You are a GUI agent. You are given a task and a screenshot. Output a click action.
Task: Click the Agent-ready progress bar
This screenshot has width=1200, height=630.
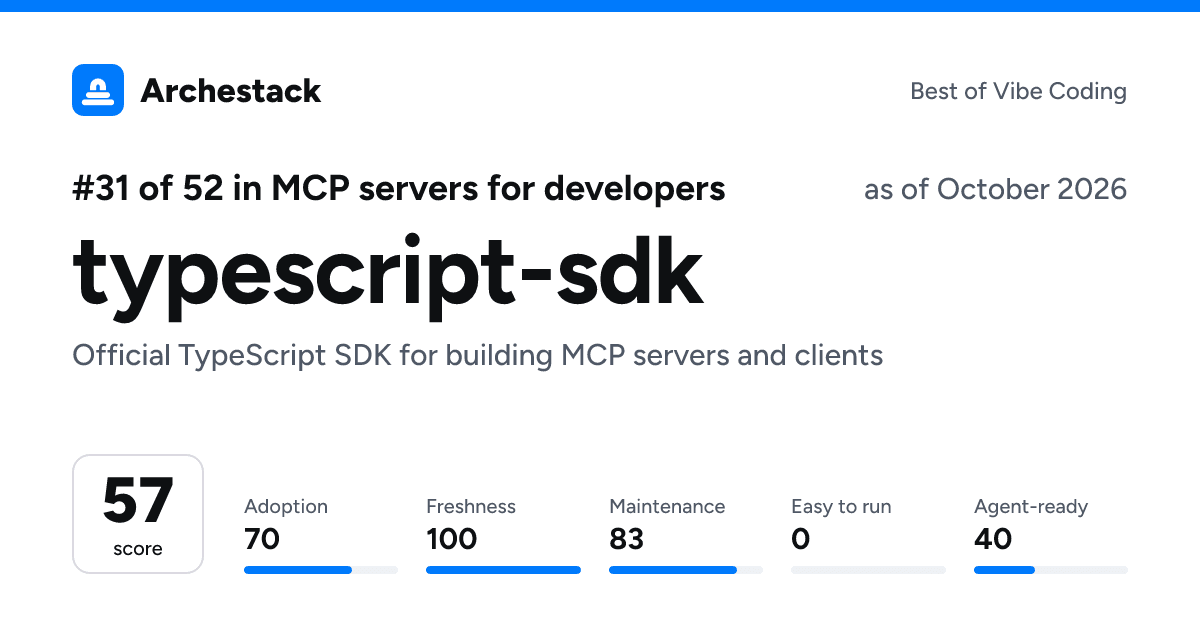tap(1051, 570)
